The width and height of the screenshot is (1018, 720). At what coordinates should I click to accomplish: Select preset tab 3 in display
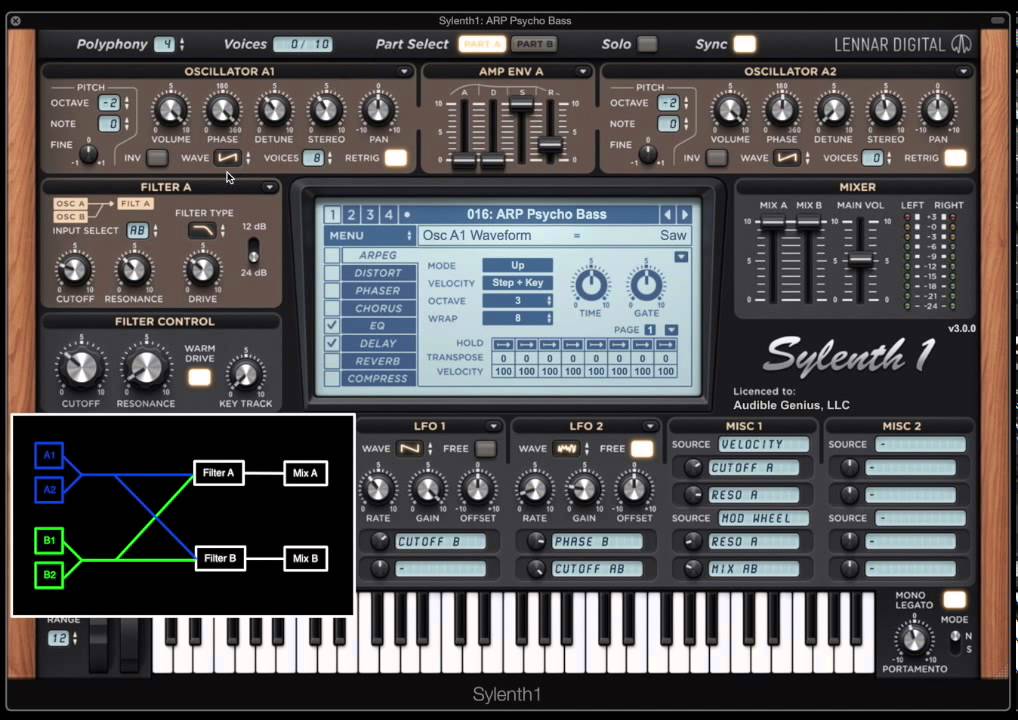[369, 214]
